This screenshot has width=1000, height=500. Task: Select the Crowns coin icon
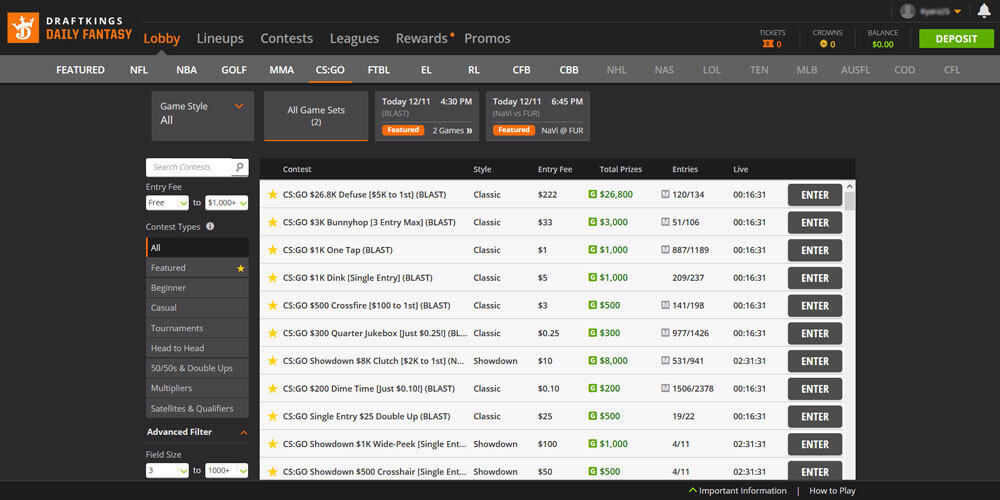coord(823,44)
